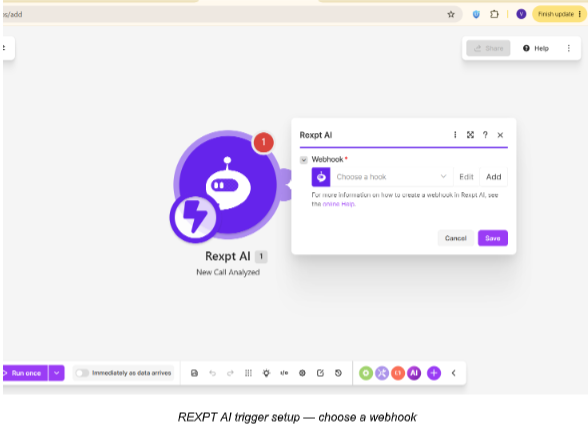Click Save in the dialog

pos(493,238)
